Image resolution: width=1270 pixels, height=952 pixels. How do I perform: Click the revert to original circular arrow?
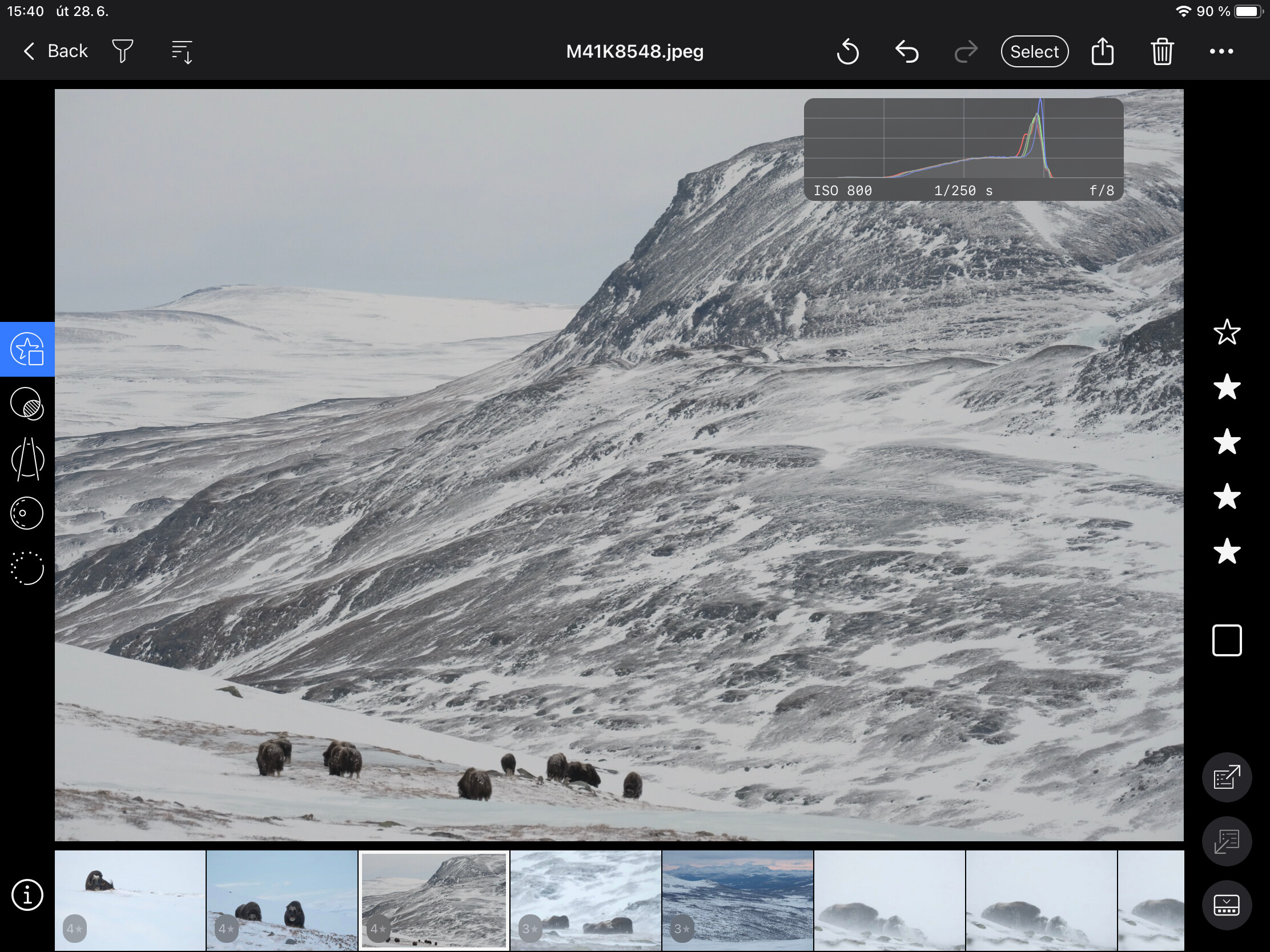(847, 51)
